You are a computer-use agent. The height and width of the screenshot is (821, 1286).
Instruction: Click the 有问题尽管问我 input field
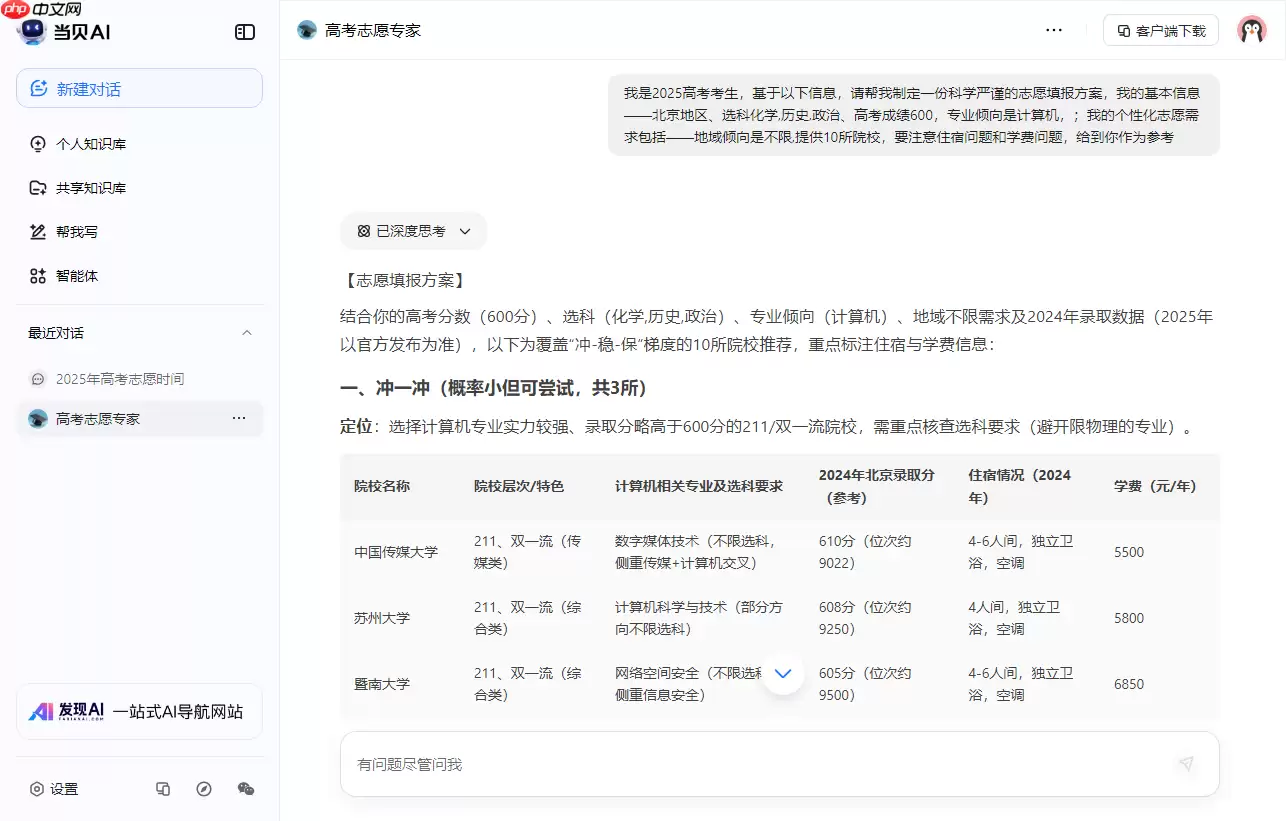700,763
